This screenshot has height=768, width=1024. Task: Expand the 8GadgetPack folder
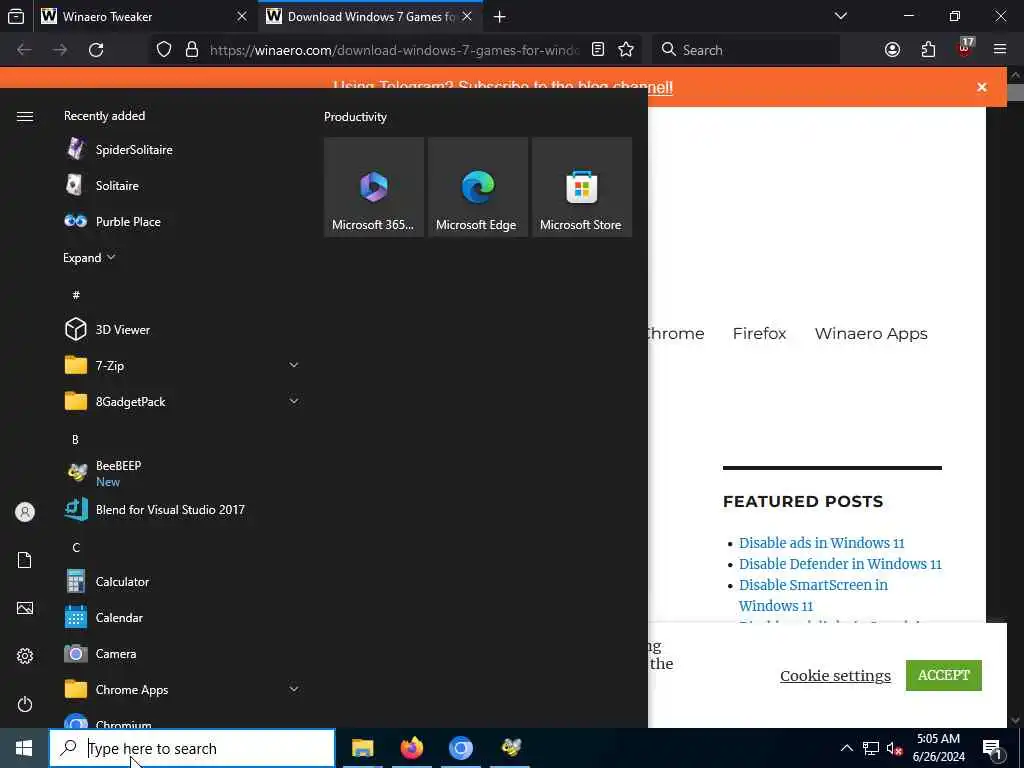[x=294, y=401]
